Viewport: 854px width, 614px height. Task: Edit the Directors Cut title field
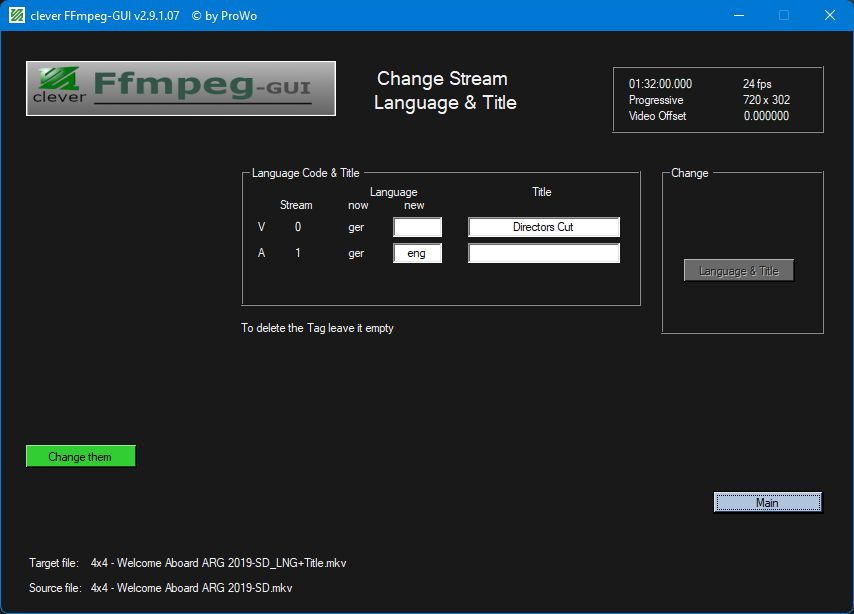544,227
